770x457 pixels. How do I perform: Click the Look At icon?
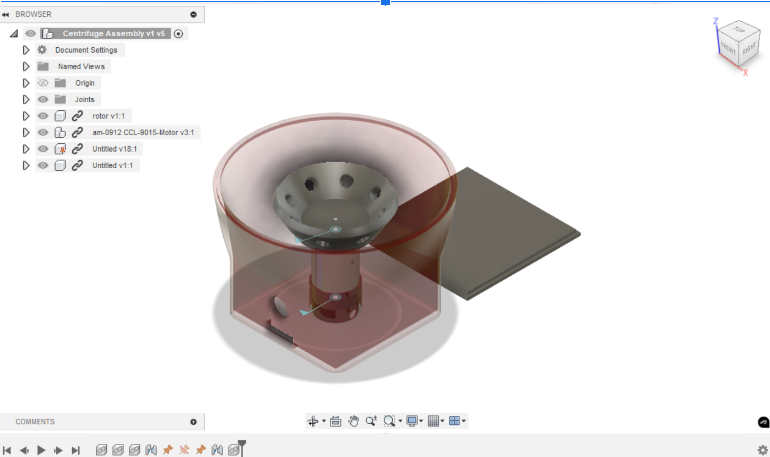pos(336,422)
